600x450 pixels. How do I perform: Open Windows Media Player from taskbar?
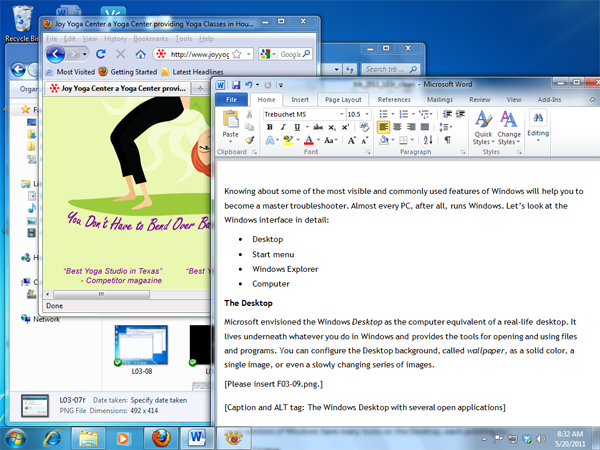point(123,438)
